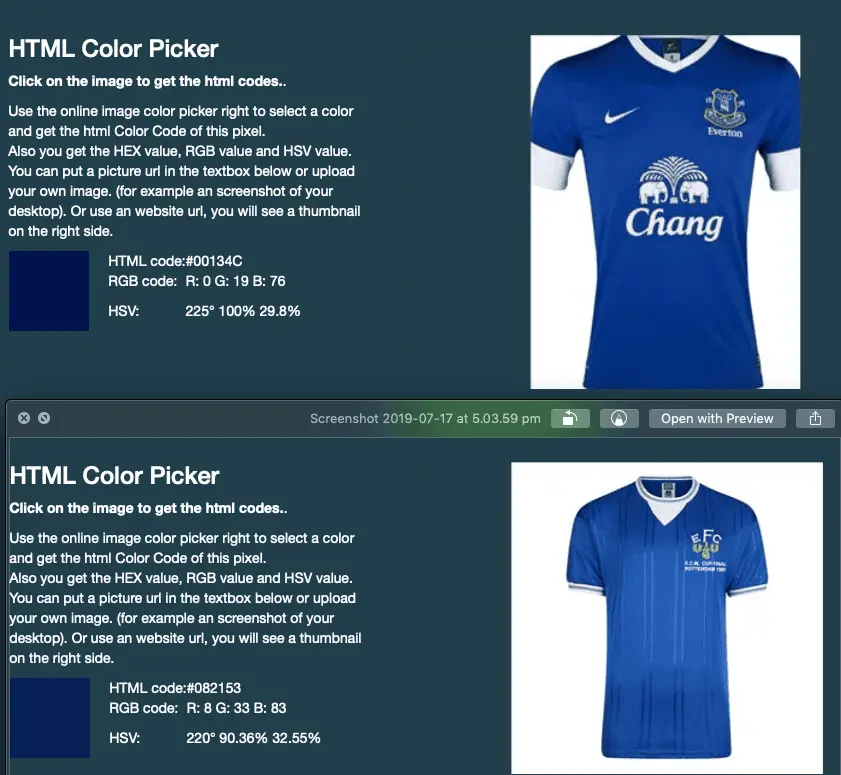Viewport: 841px width, 775px height.
Task: Click the RGB code R: 8 G: 33 B: 83 line
Action: pyautogui.click(x=198, y=708)
